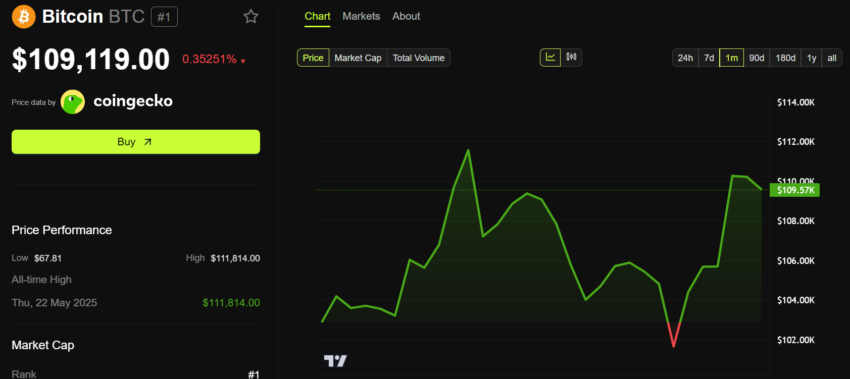Viewport: 850px width, 379px height.
Task: Set chart range to 90d
Action: click(x=756, y=58)
